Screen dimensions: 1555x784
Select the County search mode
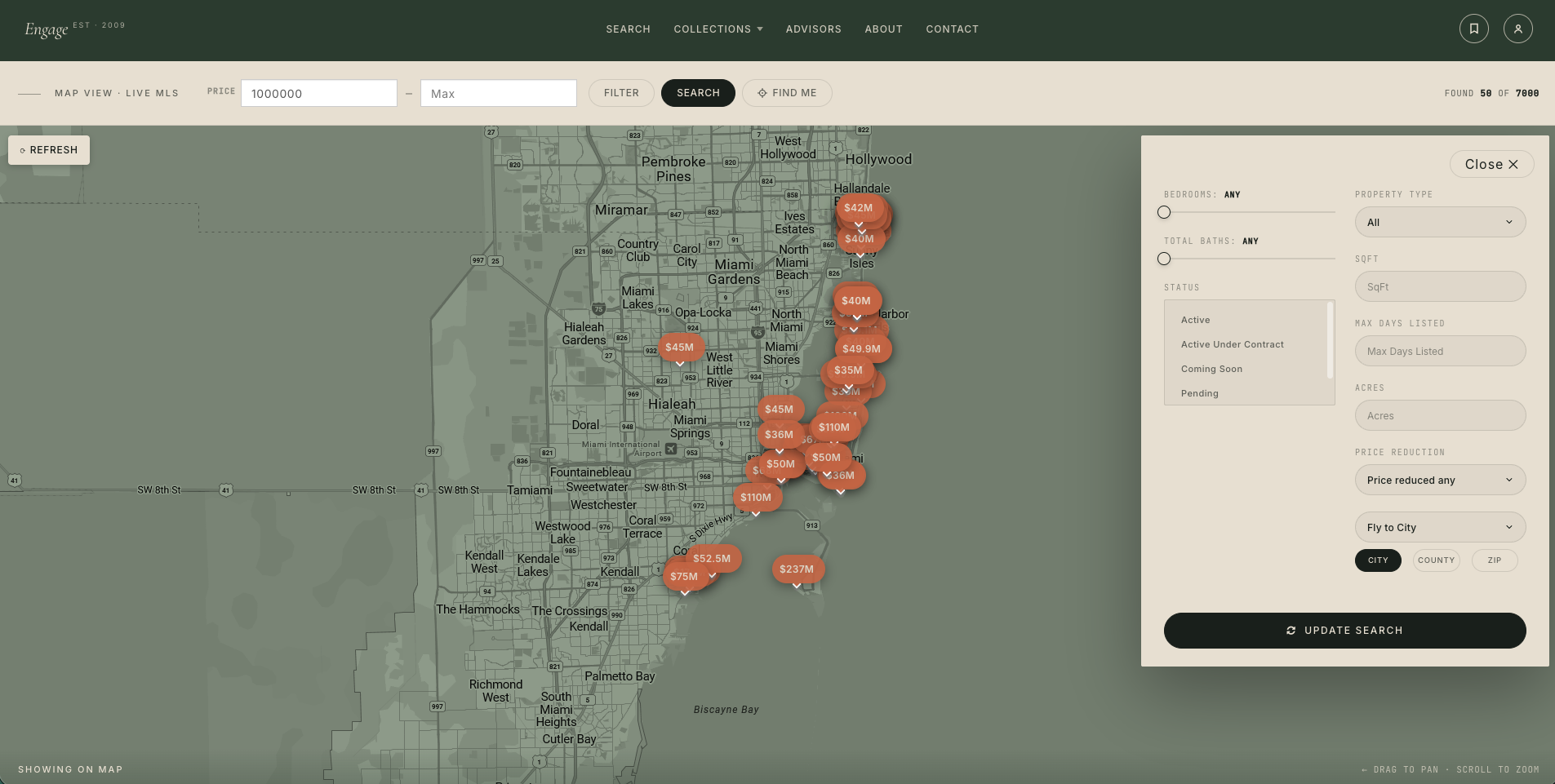pos(1436,560)
